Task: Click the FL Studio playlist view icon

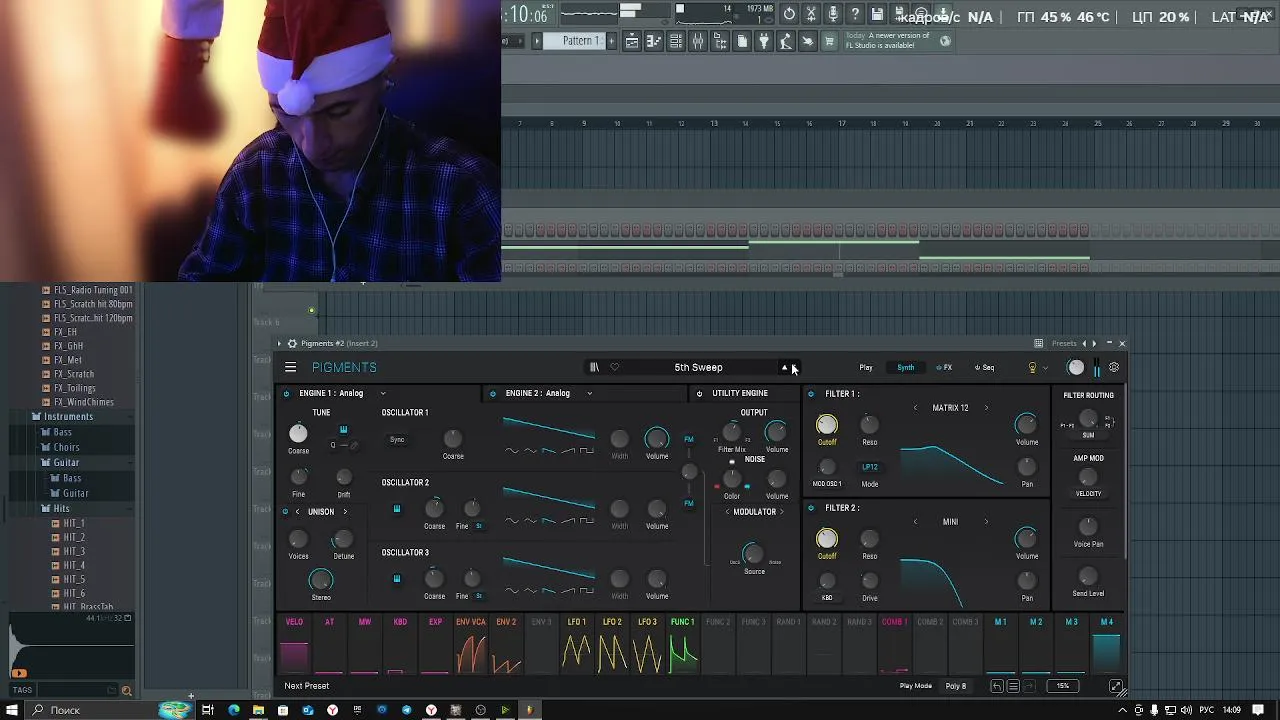Action: 632,41
